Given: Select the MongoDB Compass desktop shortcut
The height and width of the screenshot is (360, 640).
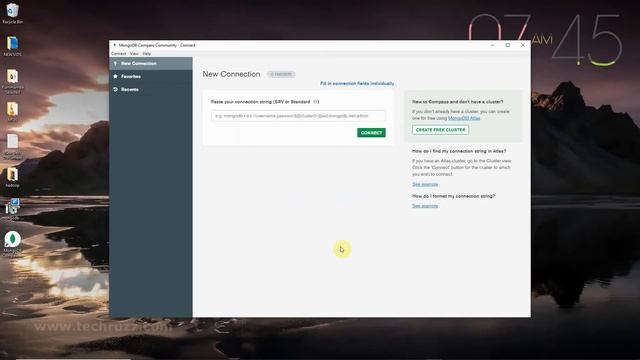Looking at the screenshot, I should click(12, 243).
